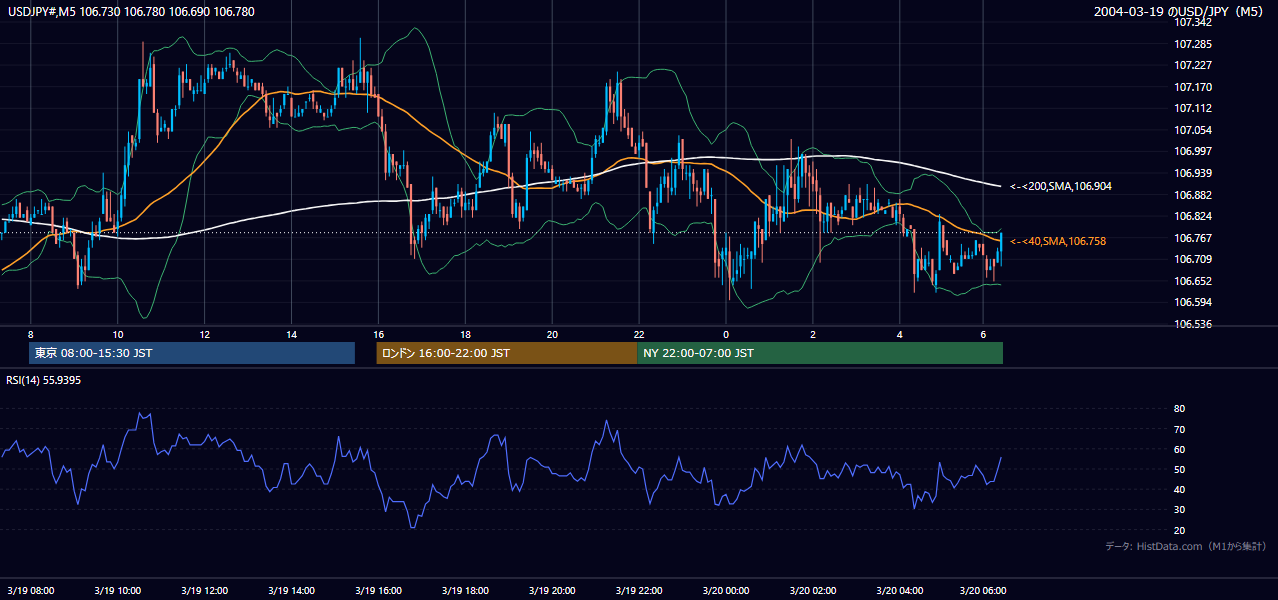
Task: Click the date label 3/19 18:00
Action: [x=465, y=591]
